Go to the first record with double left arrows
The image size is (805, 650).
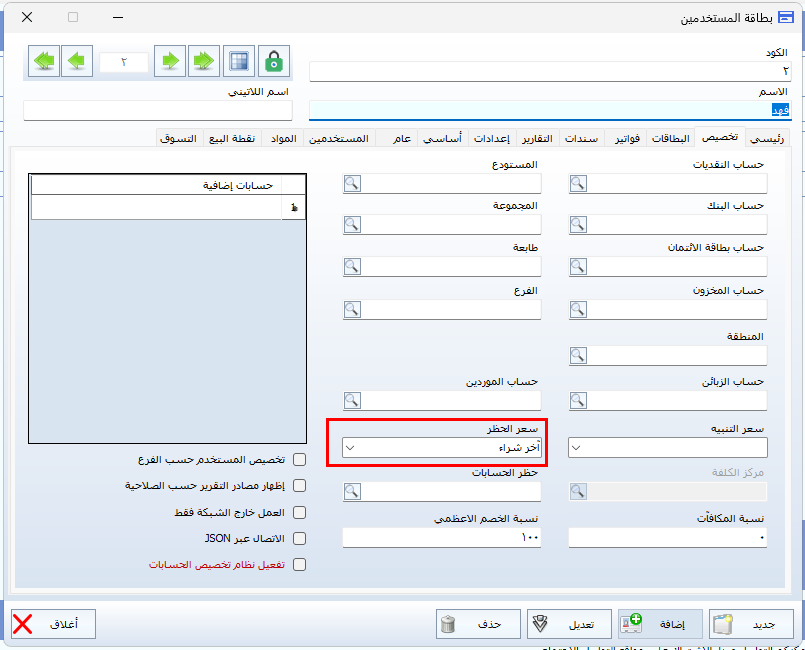pos(43,61)
